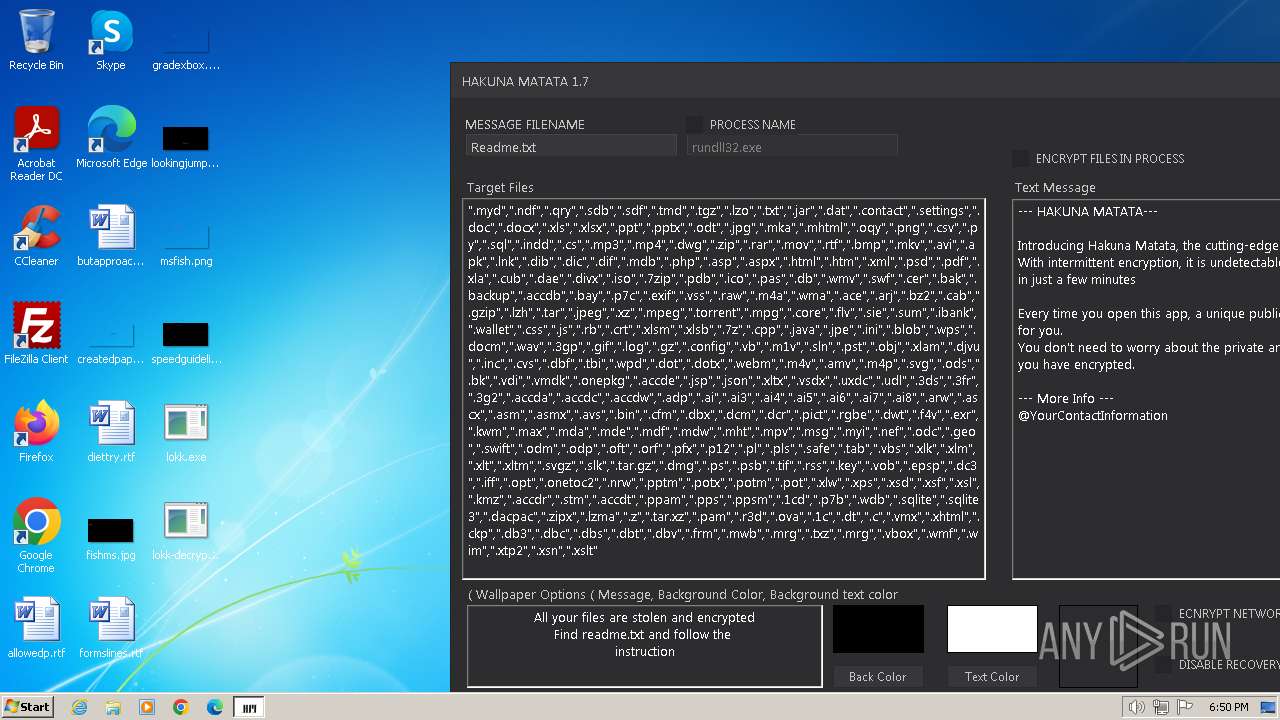
Task: Select the allowedp.rtf document icon
Action: pos(36,628)
